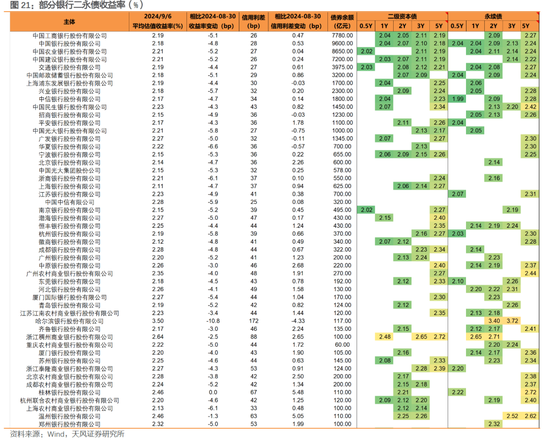This screenshot has width=550, height=442.
Task: Click the '2.48' yellow cell for 浙江稠州商业银行
Action: (x=384, y=337)
